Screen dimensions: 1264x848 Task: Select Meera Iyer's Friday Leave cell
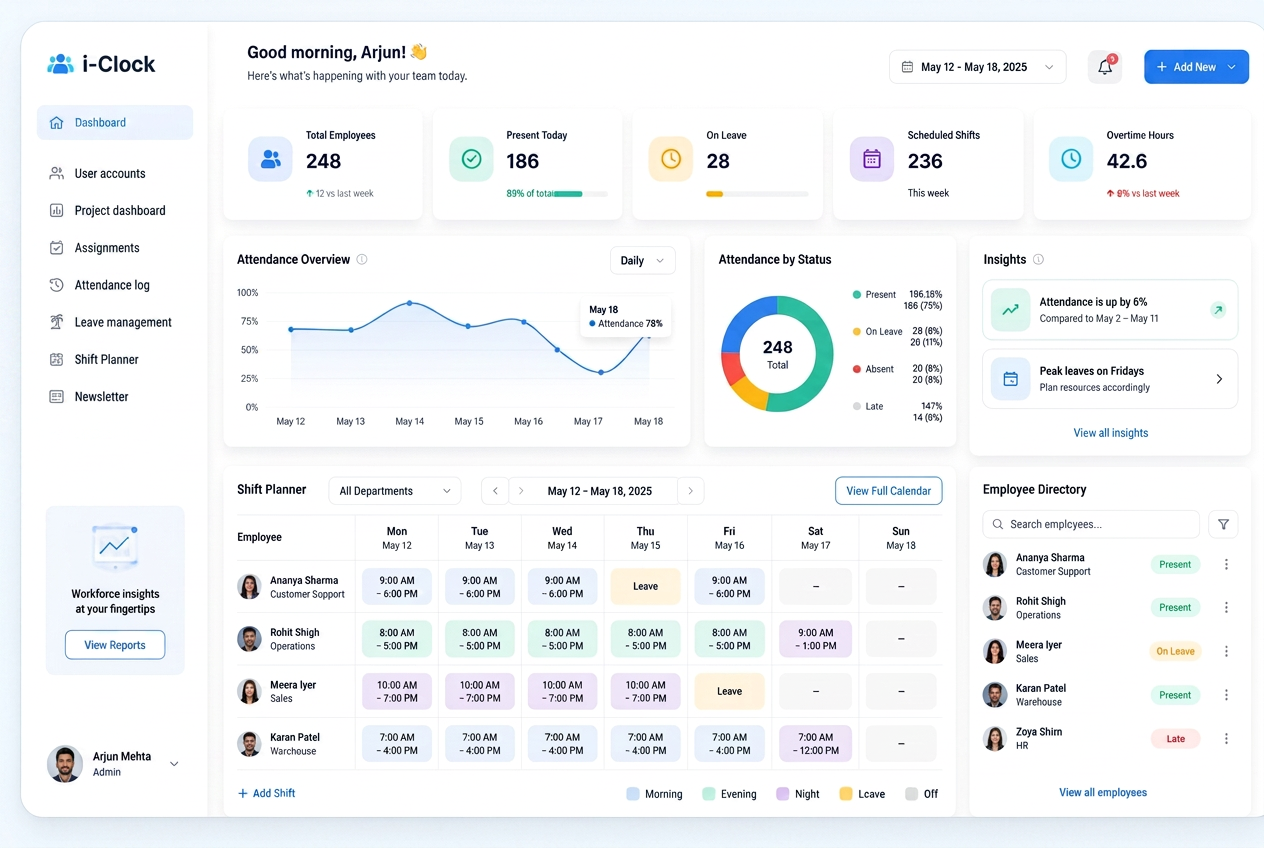coord(730,691)
